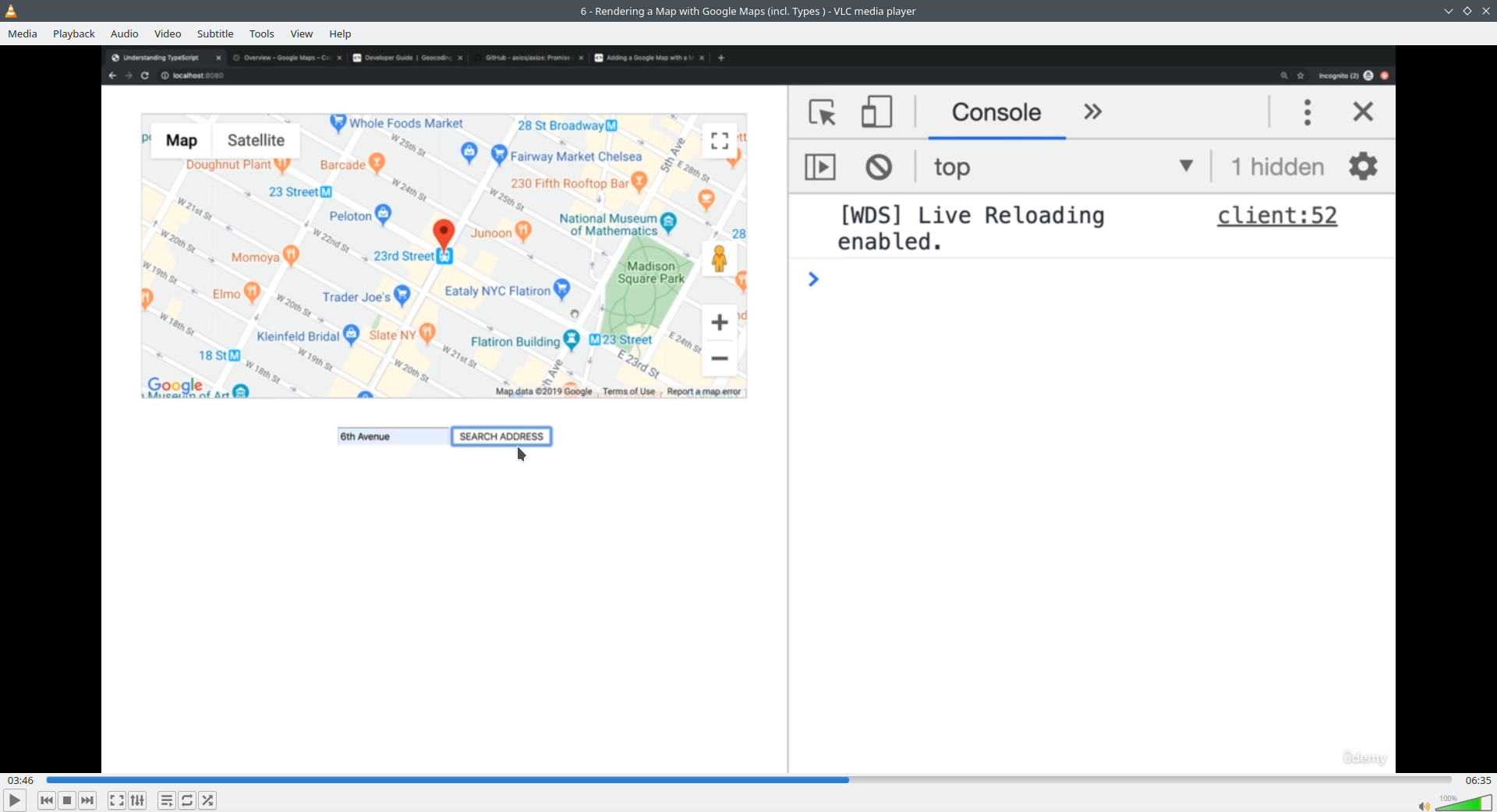
Task: Zoom out the map with minus
Action: pyautogui.click(x=720, y=358)
